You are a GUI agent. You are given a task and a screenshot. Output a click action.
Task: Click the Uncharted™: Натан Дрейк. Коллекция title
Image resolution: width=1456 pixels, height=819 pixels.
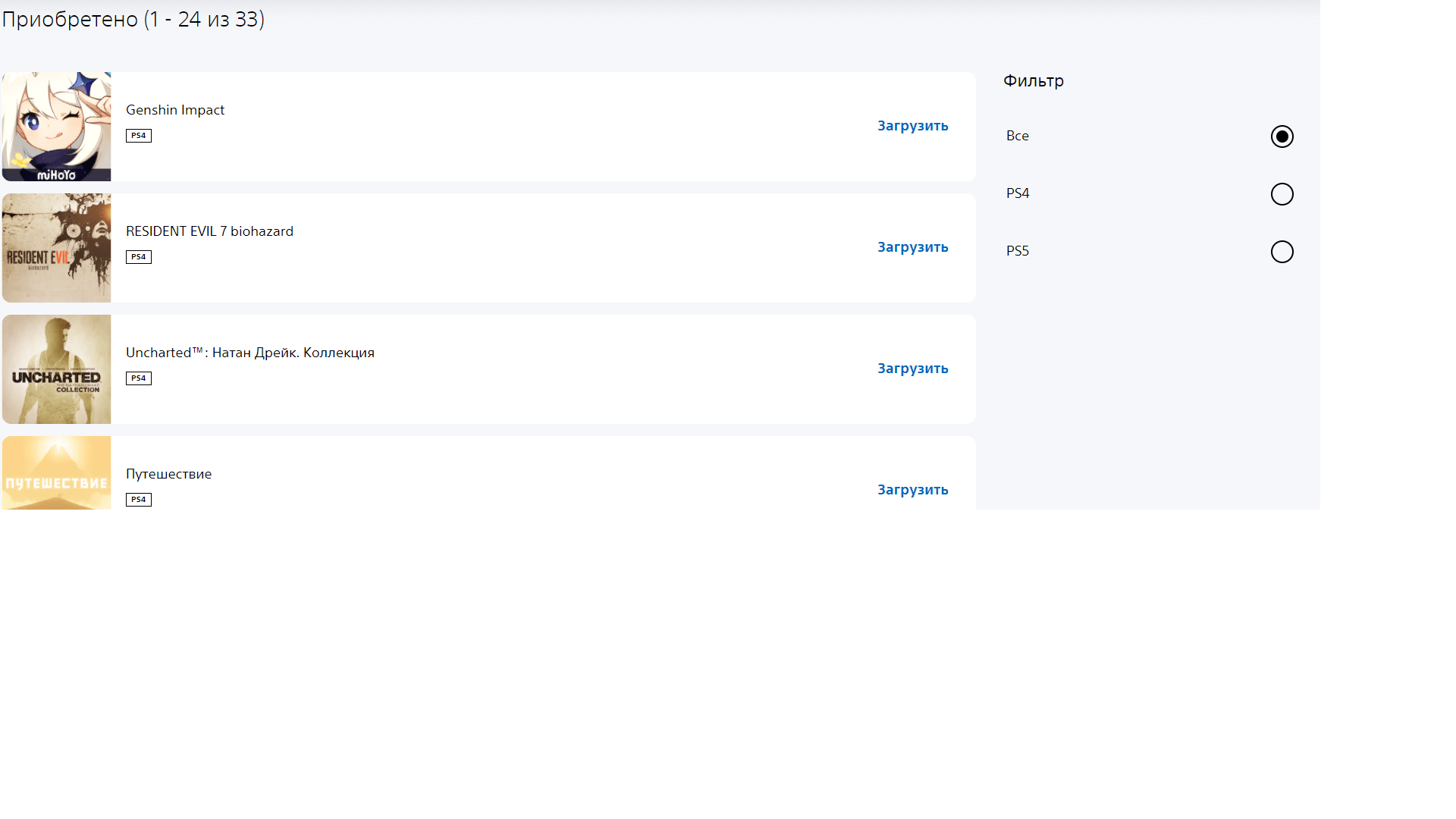coord(250,353)
